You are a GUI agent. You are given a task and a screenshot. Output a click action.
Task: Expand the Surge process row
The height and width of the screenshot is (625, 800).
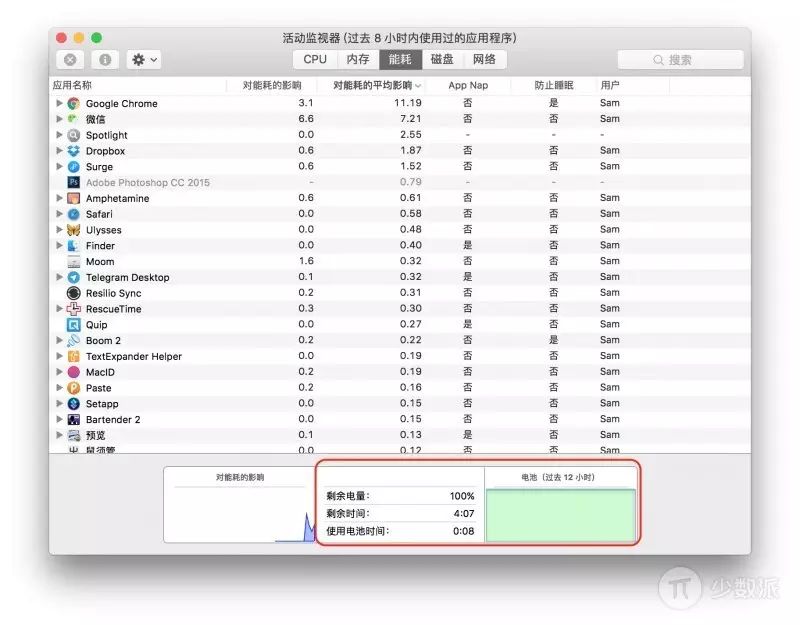coord(59,167)
